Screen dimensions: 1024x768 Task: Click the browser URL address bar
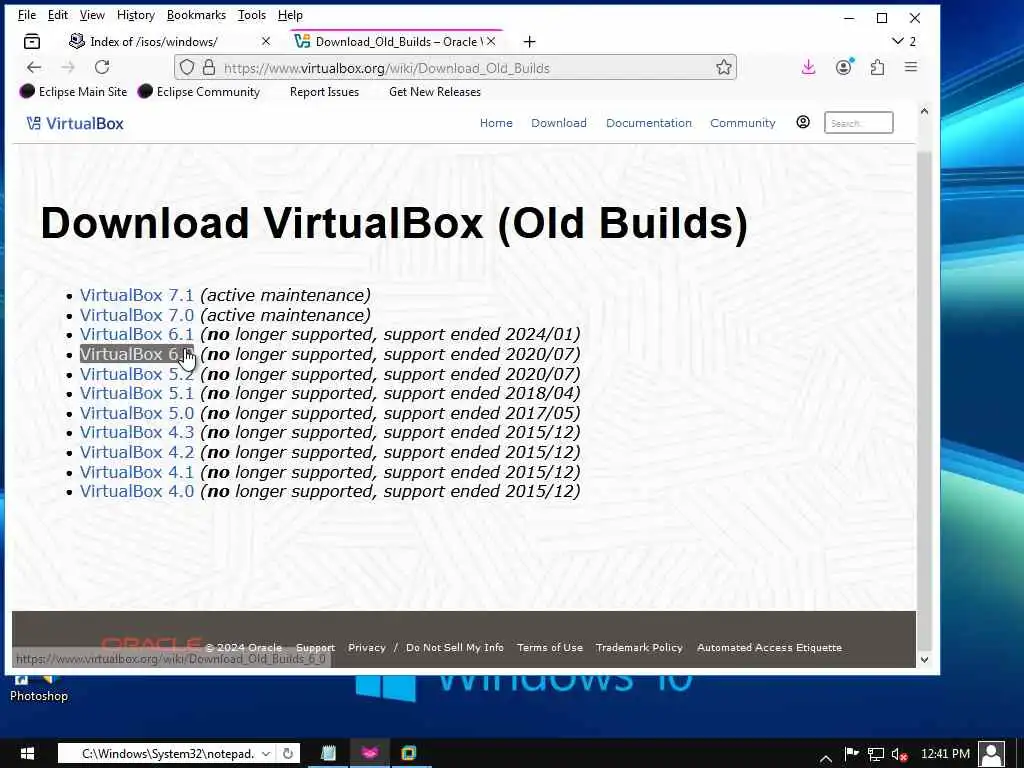[x=456, y=67]
